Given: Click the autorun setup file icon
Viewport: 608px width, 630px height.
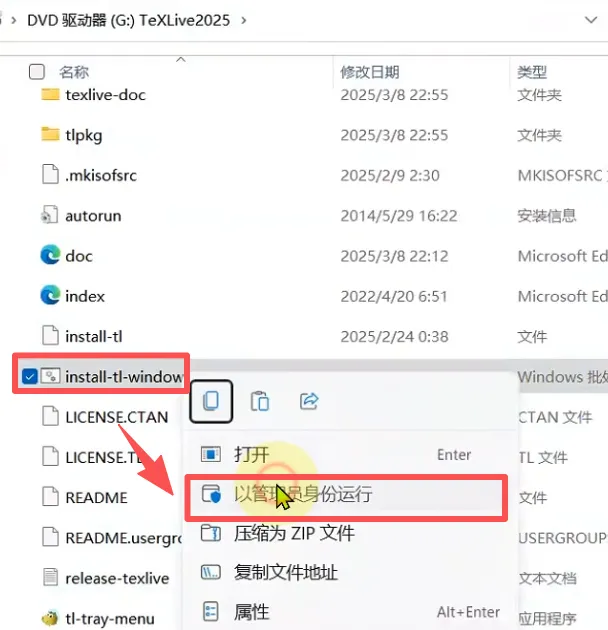Looking at the screenshot, I should tap(49, 215).
